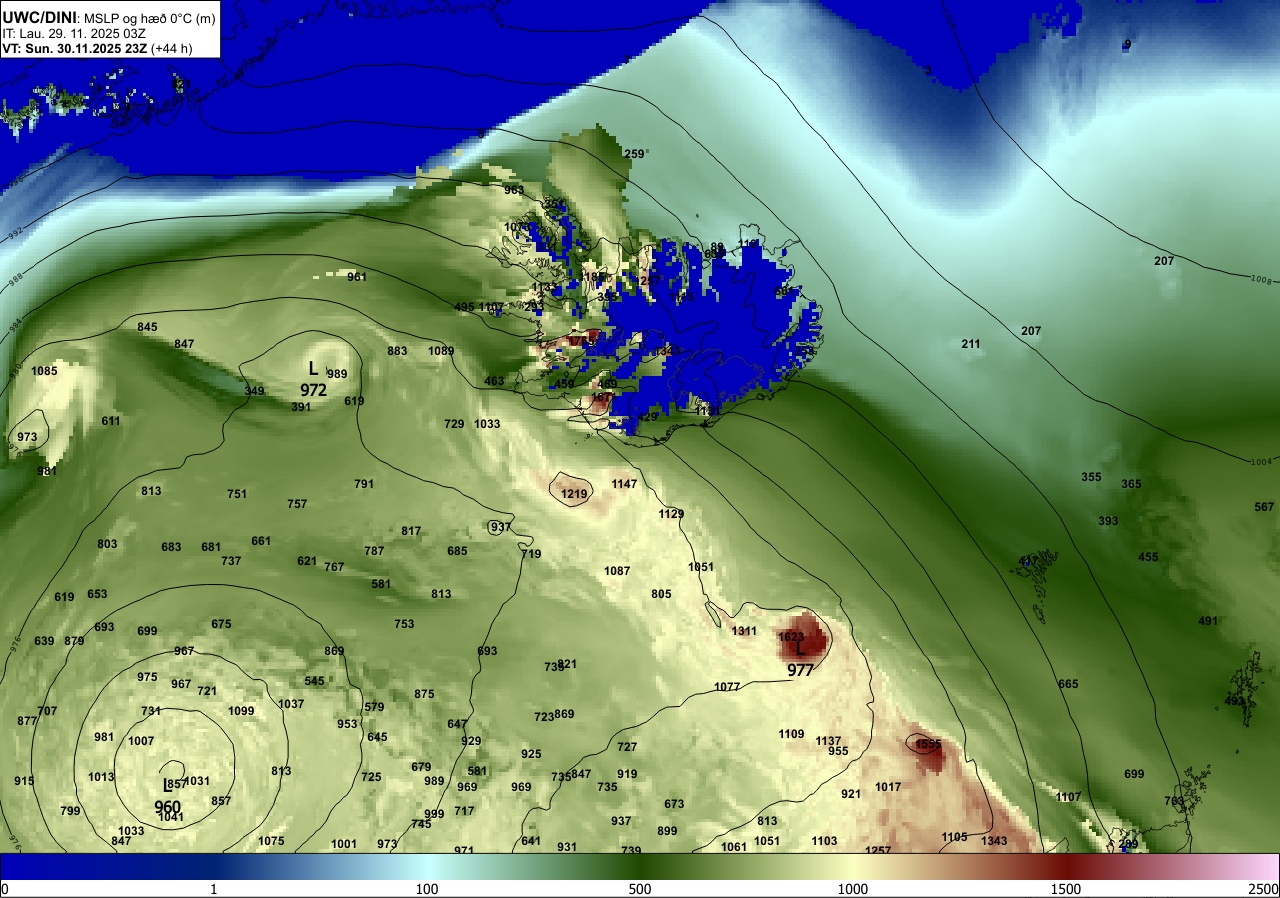Click the 1087 height value

click(x=617, y=571)
